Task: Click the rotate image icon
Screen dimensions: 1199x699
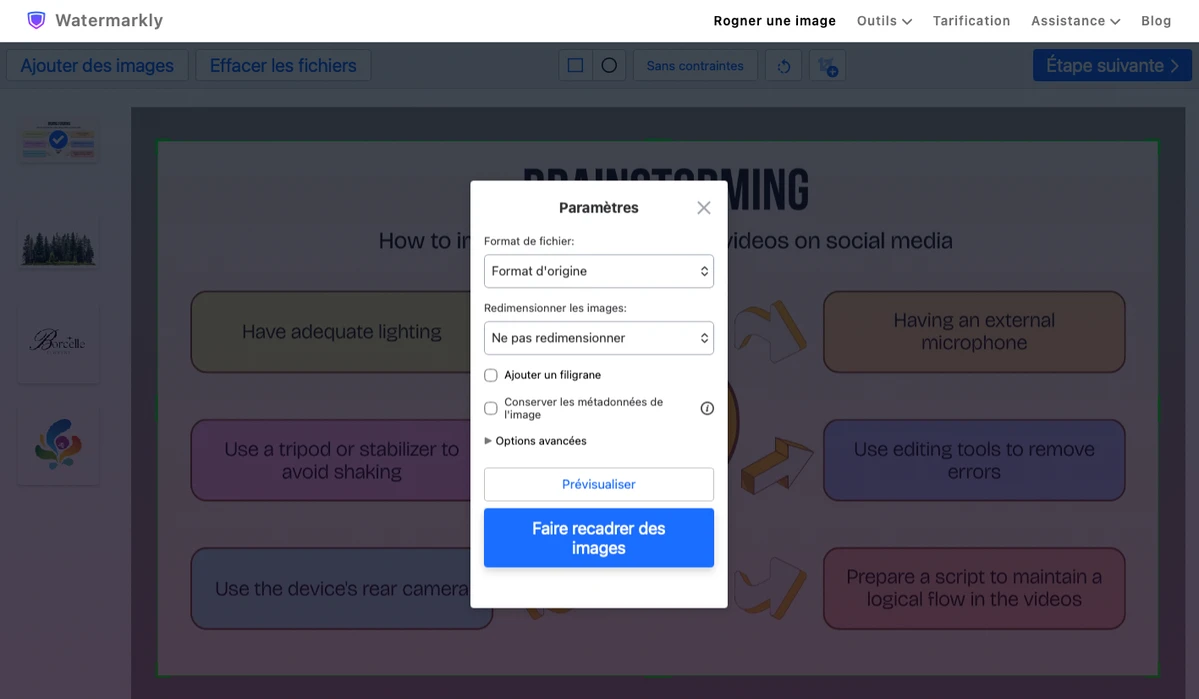Action: pos(784,66)
